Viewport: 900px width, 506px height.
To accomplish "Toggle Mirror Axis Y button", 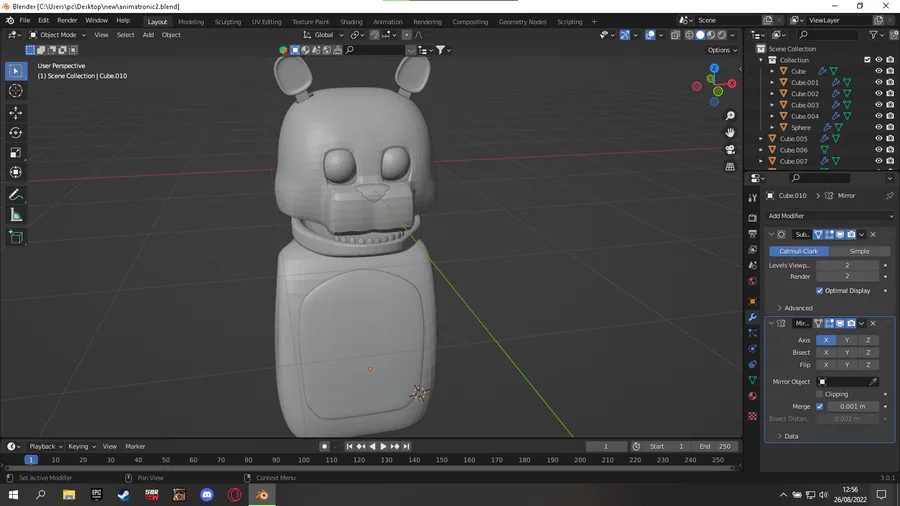I will click(x=847, y=340).
